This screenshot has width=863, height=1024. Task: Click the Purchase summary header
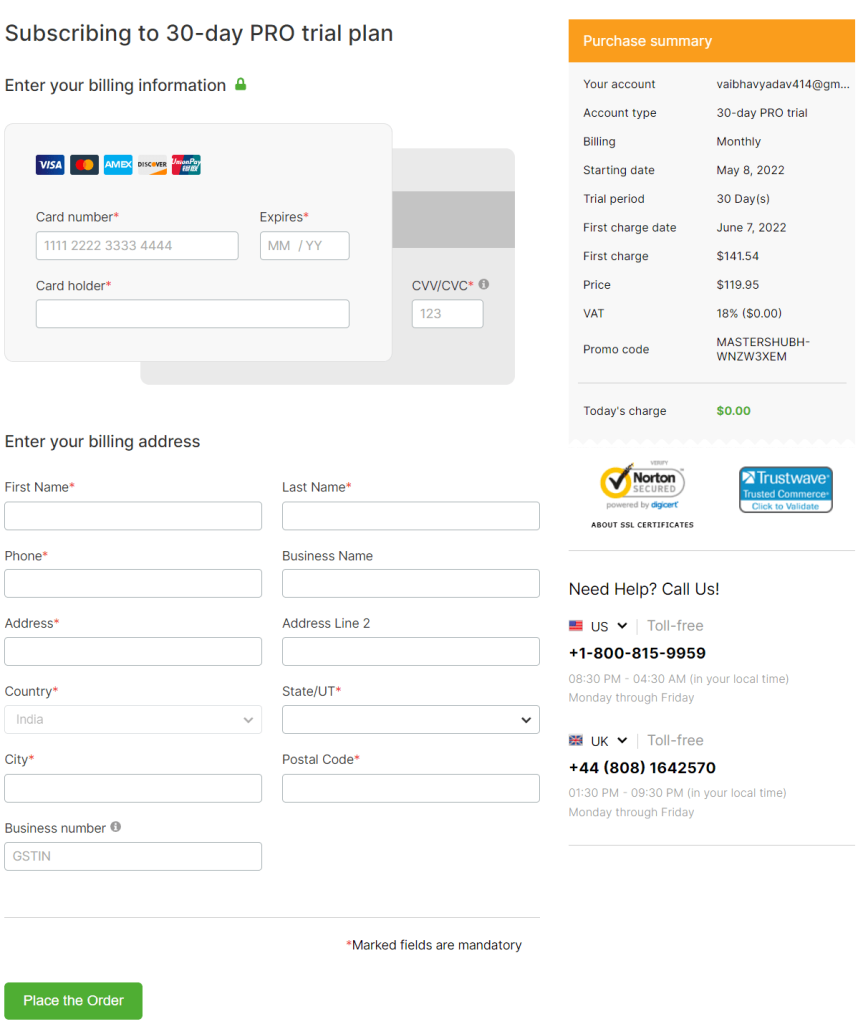[711, 40]
